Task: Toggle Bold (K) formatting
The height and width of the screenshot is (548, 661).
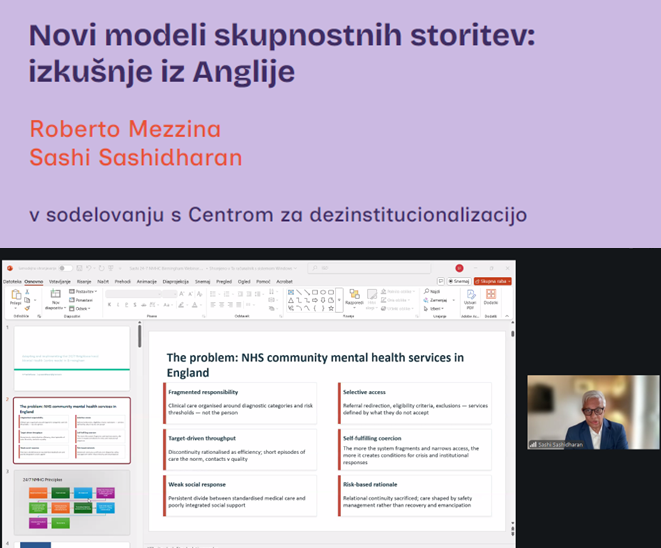Action: [110, 305]
